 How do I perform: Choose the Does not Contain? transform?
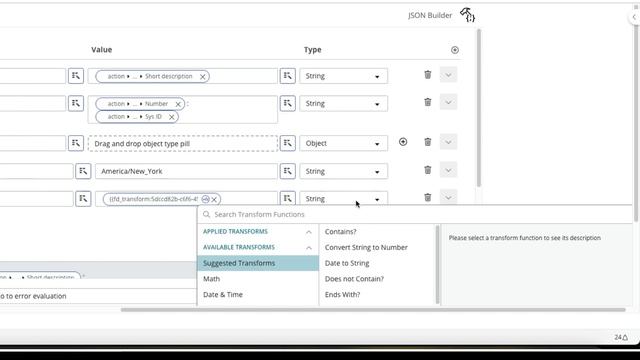tap(354, 279)
